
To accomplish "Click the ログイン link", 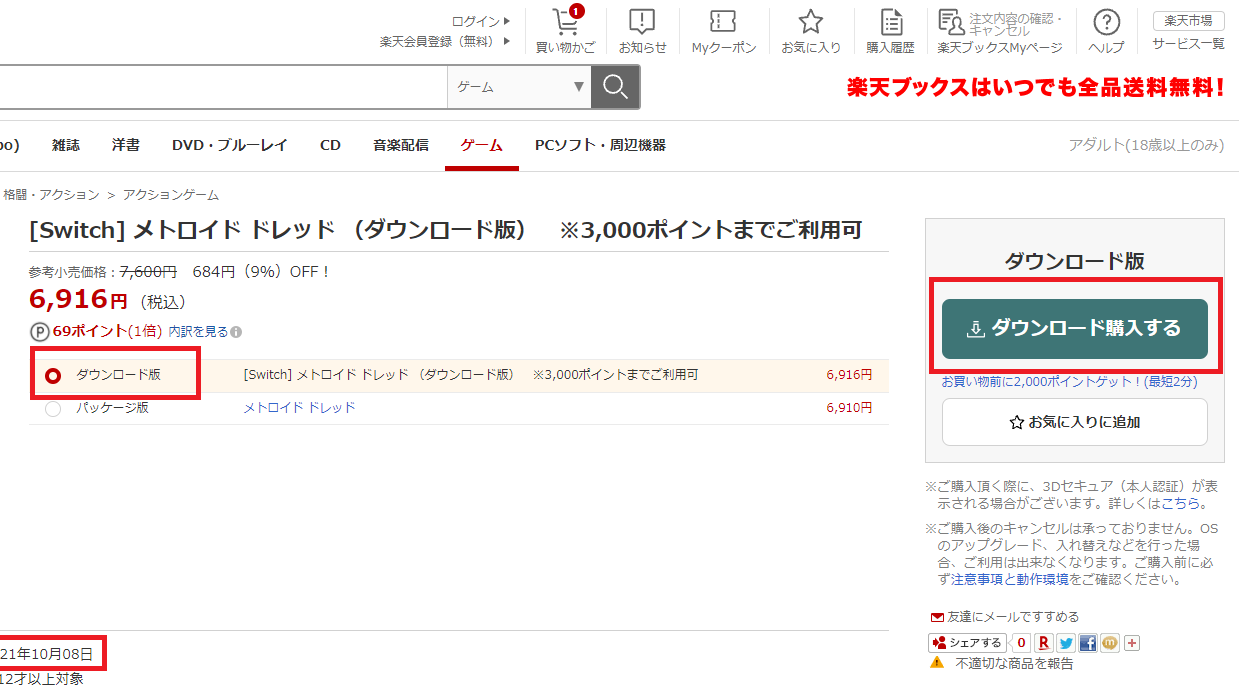I will [481, 21].
